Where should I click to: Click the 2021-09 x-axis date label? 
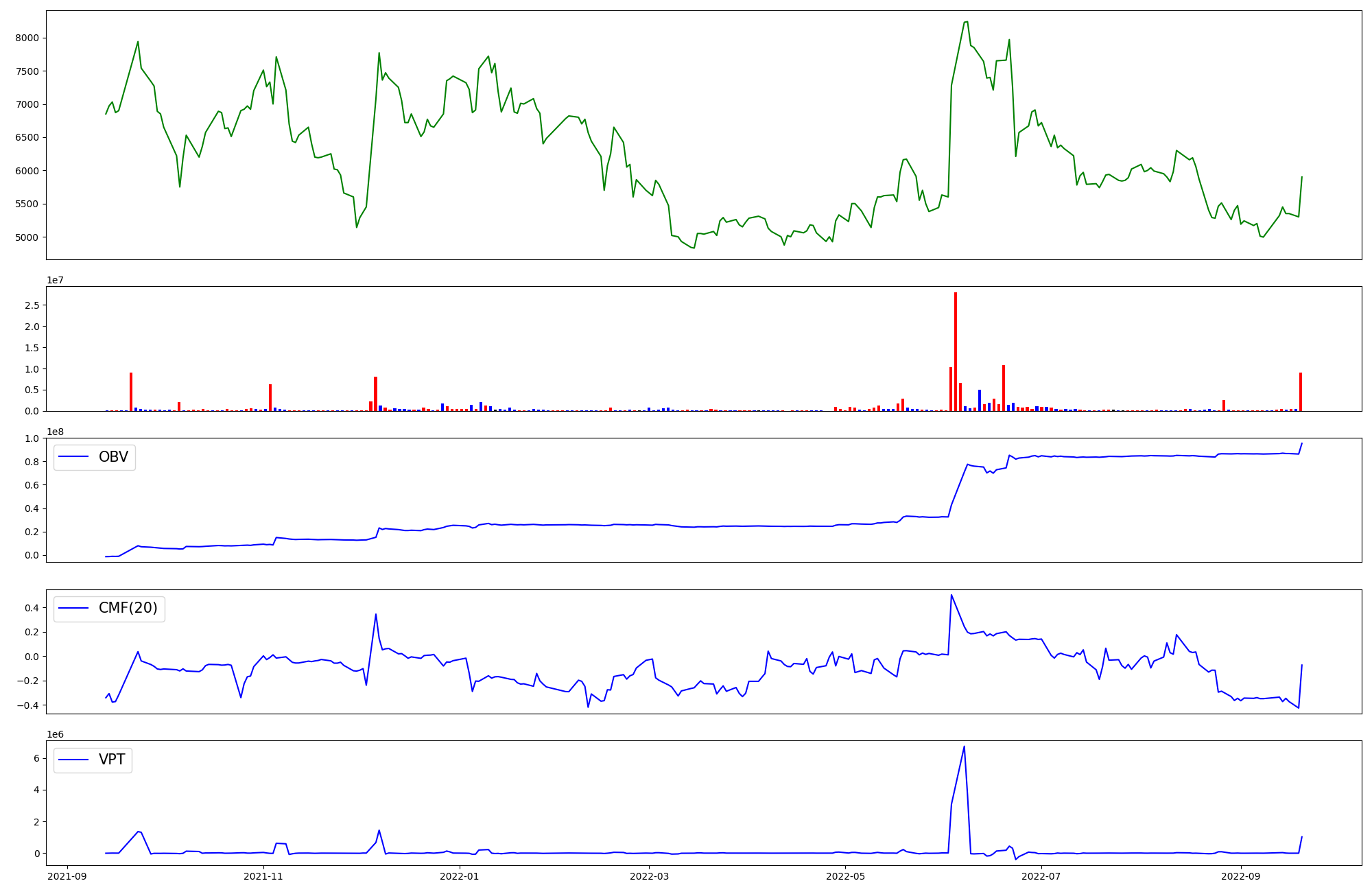pos(67,876)
